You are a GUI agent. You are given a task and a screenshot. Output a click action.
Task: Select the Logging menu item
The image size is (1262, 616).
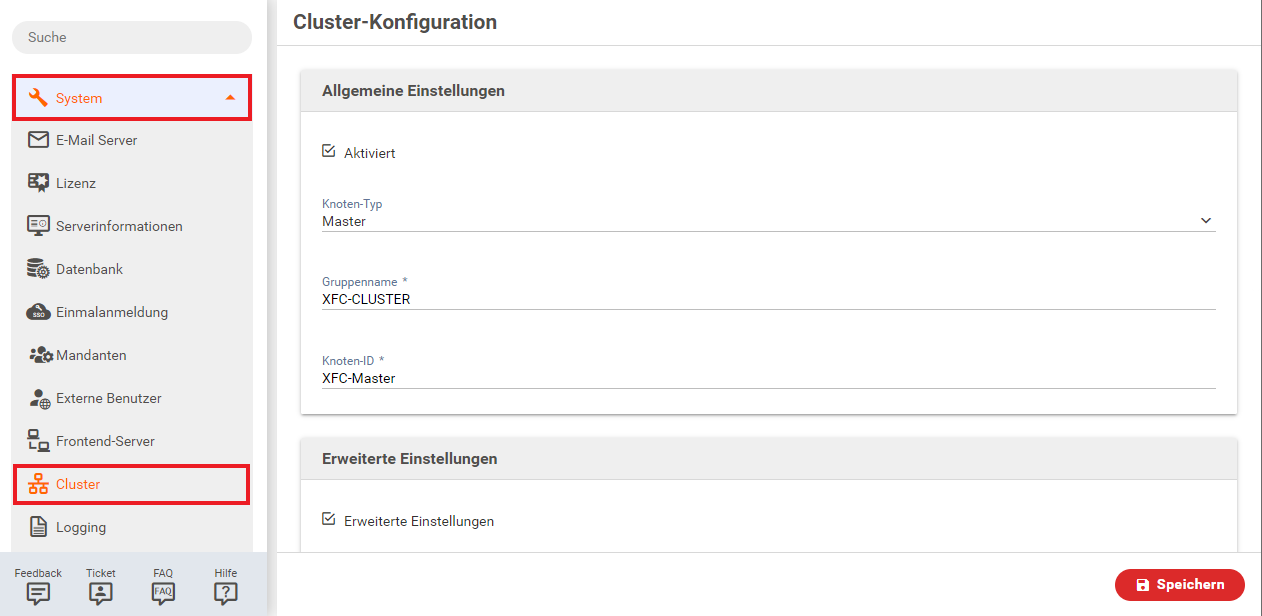[81, 527]
